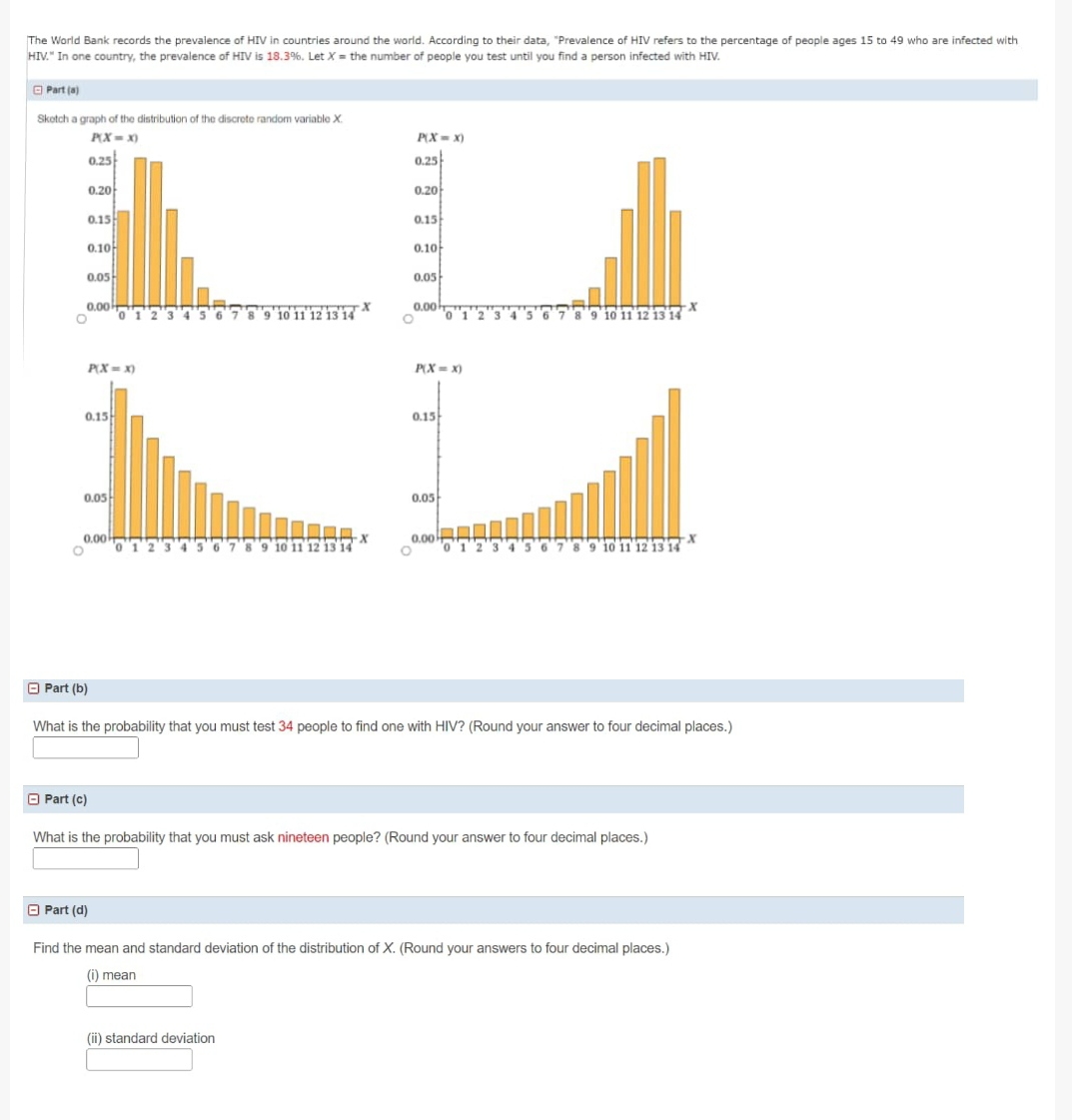Click the Part (d) header bar
Image resolution: width=1072 pixels, height=1120 pixels.
pos(495,910)
